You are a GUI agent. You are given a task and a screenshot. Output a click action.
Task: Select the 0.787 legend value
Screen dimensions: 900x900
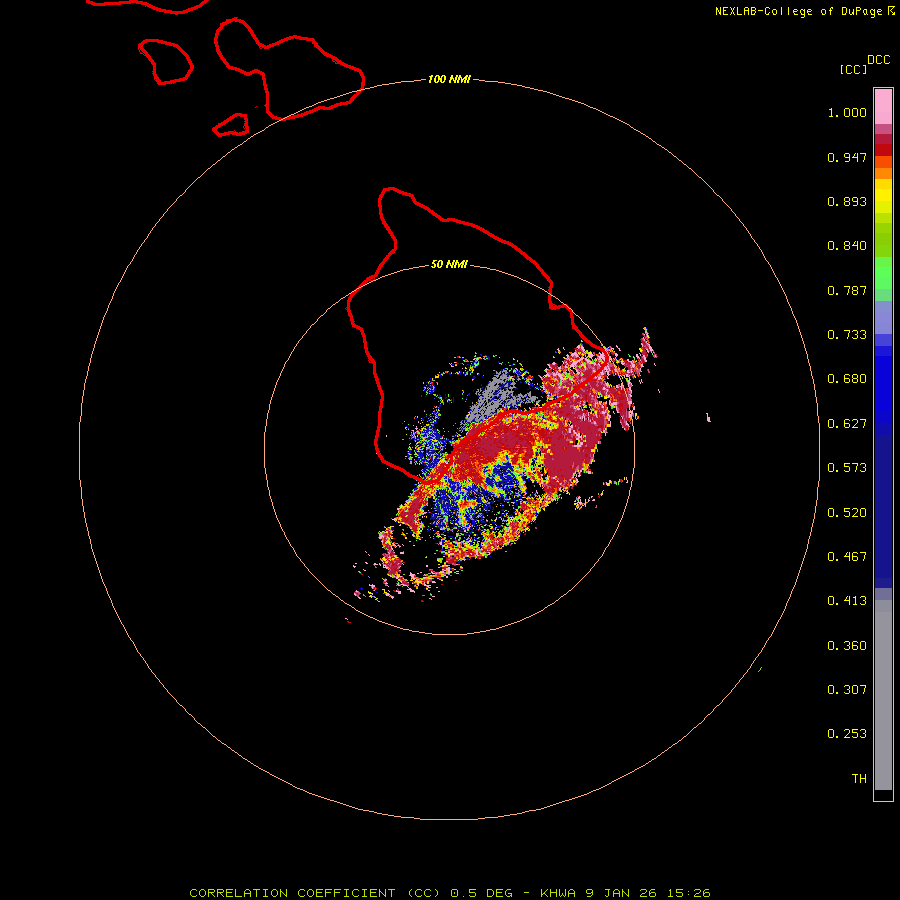[847, 290]
